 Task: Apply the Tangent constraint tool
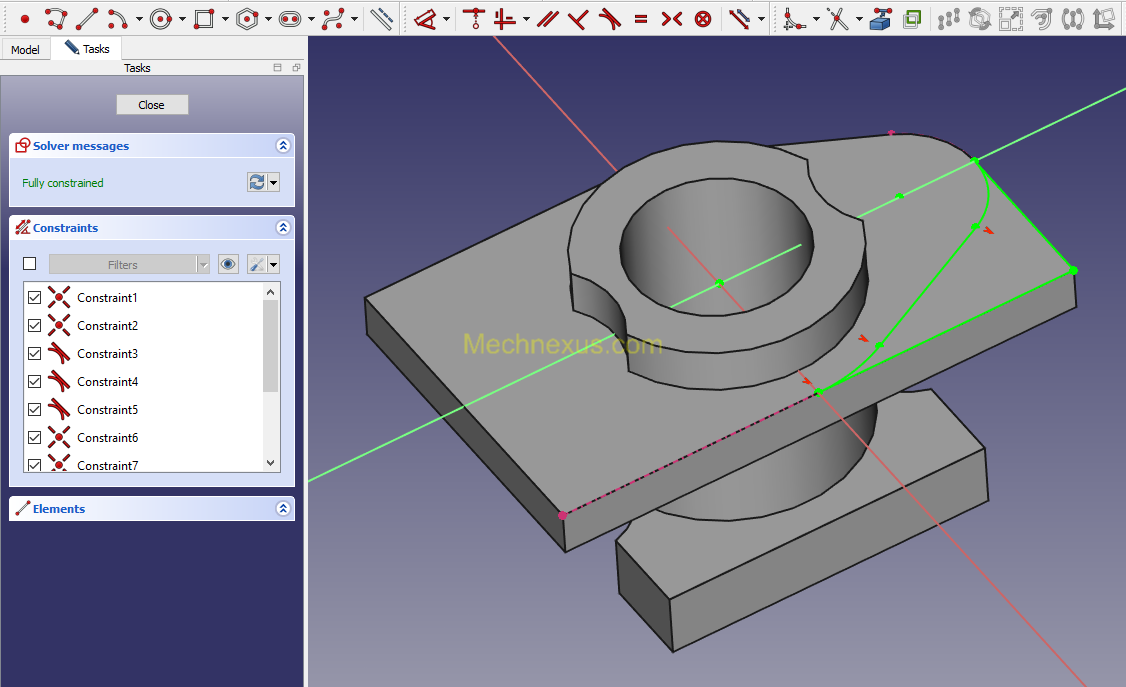pyautogui.click(x=609, y=19)
